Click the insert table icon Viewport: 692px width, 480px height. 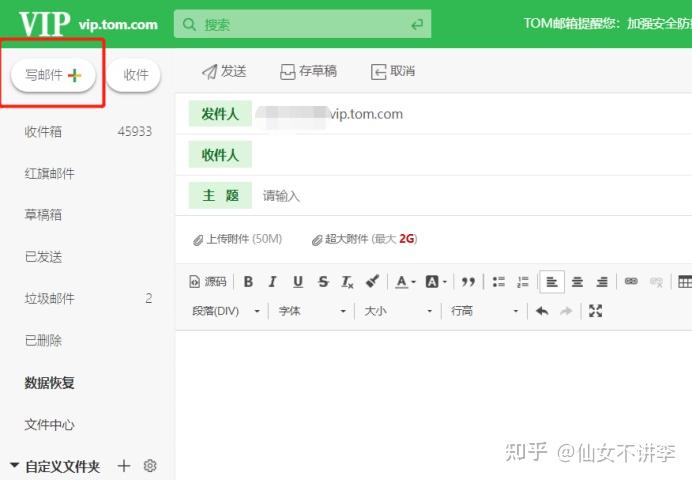[x=684, y=281]
